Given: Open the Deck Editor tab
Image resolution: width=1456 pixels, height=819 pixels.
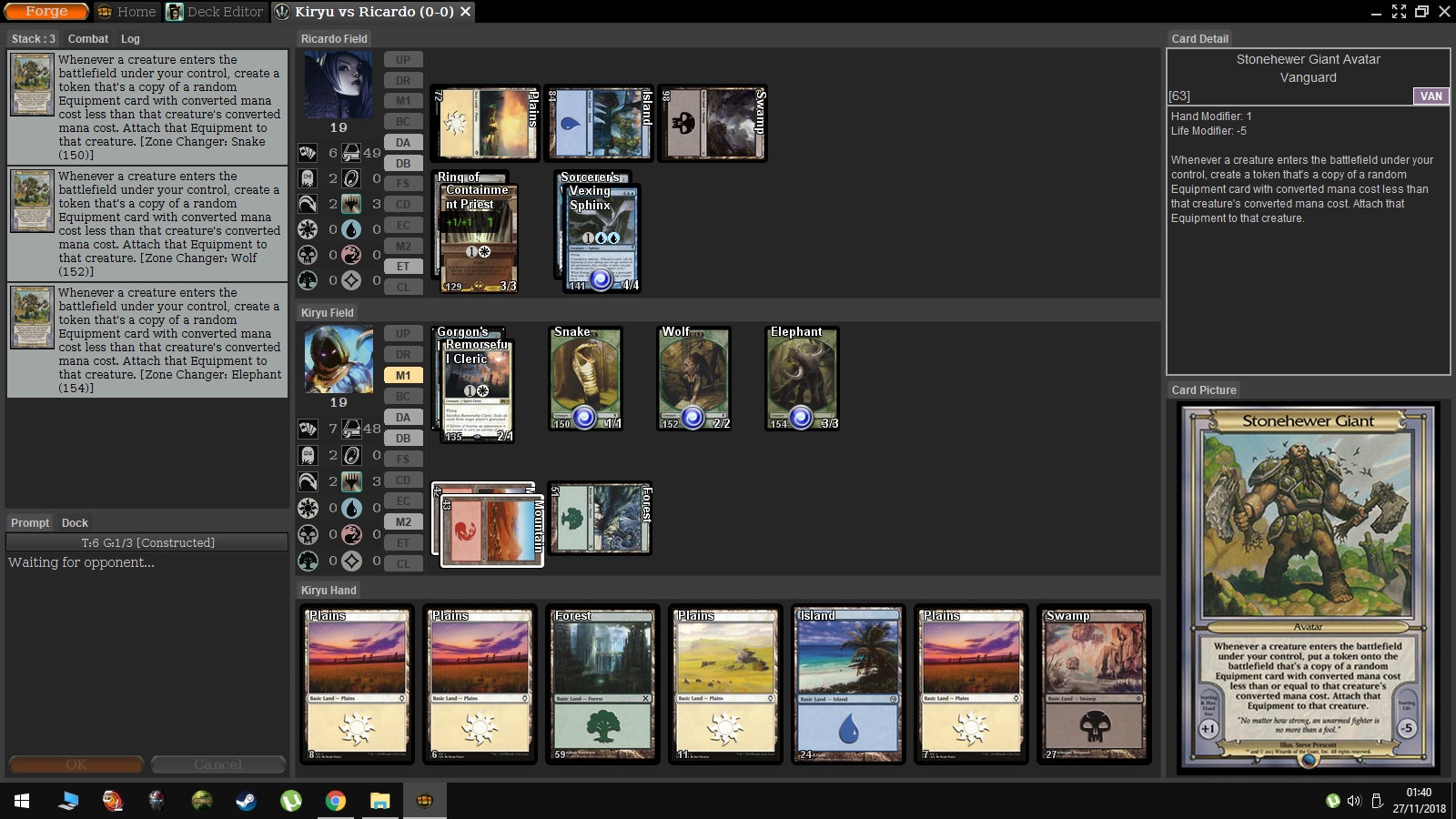Looking at the screenshot, I should pos(215,12).
